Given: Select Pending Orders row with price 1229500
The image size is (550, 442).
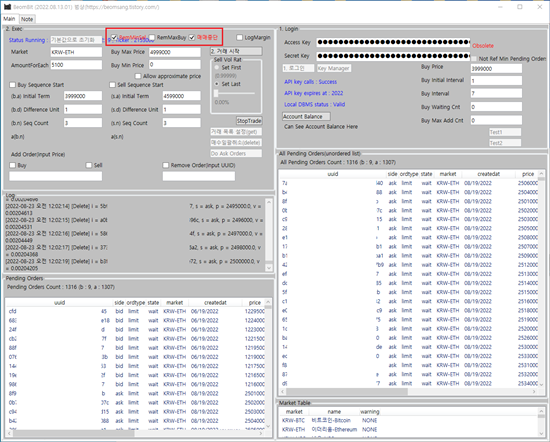Looking at the screenshot, I should pyautogui.click(x=136, y=311).
